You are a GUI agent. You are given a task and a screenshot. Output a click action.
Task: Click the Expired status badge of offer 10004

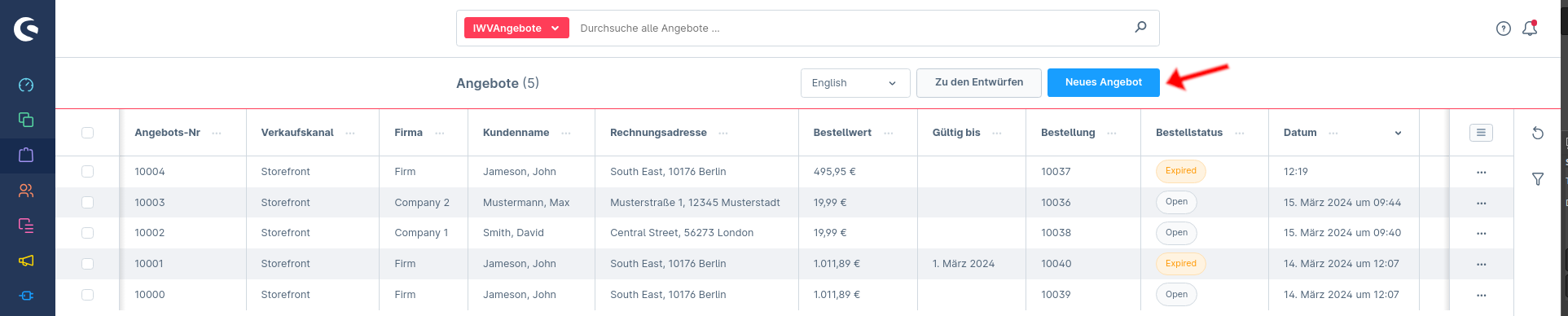[x=1180, y=171]
